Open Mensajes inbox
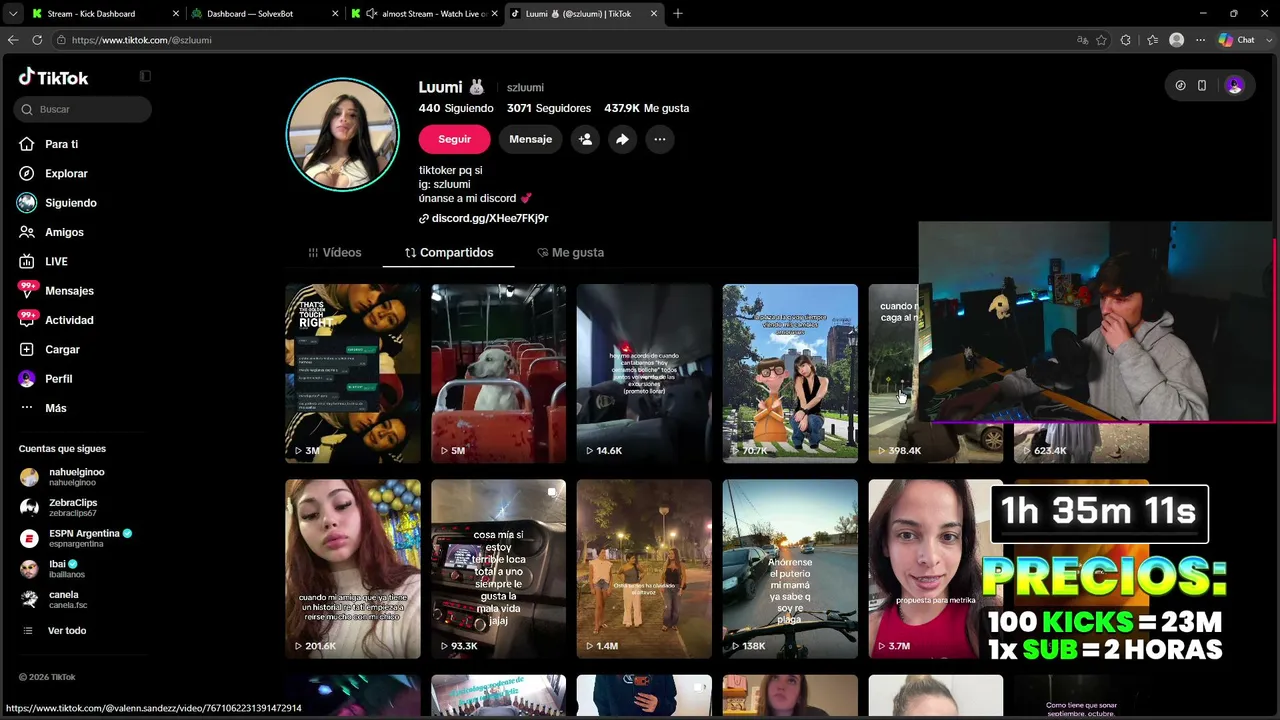 69,291
